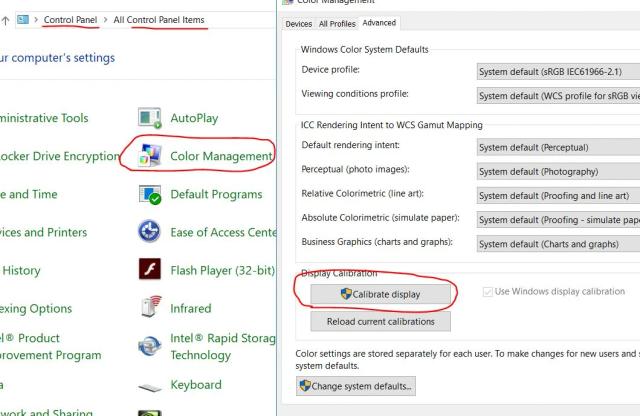Click Change system defaults button

[x=356, y=386]
